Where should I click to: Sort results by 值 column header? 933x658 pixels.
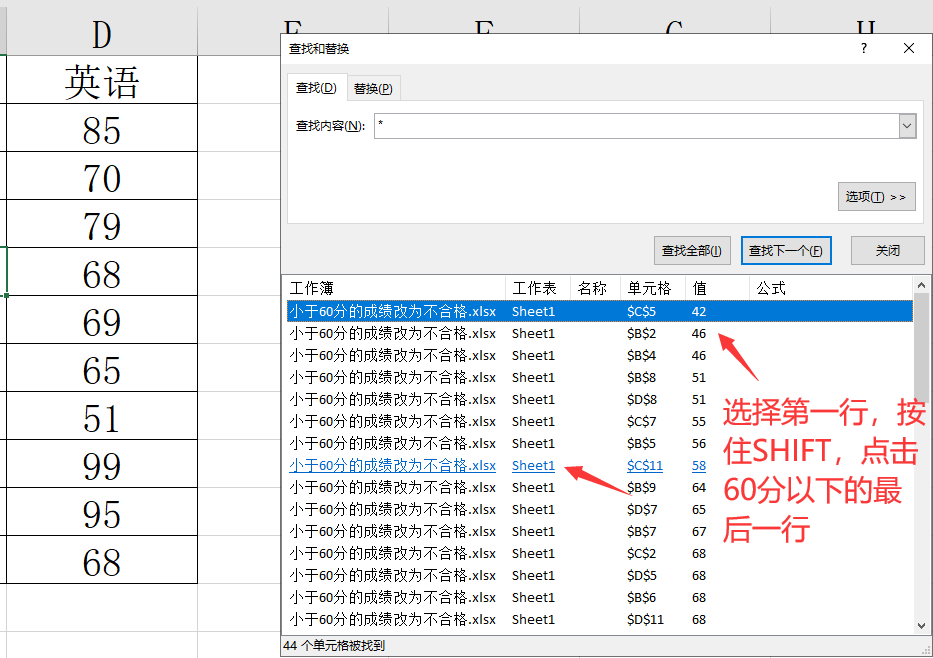click(717, 288)
